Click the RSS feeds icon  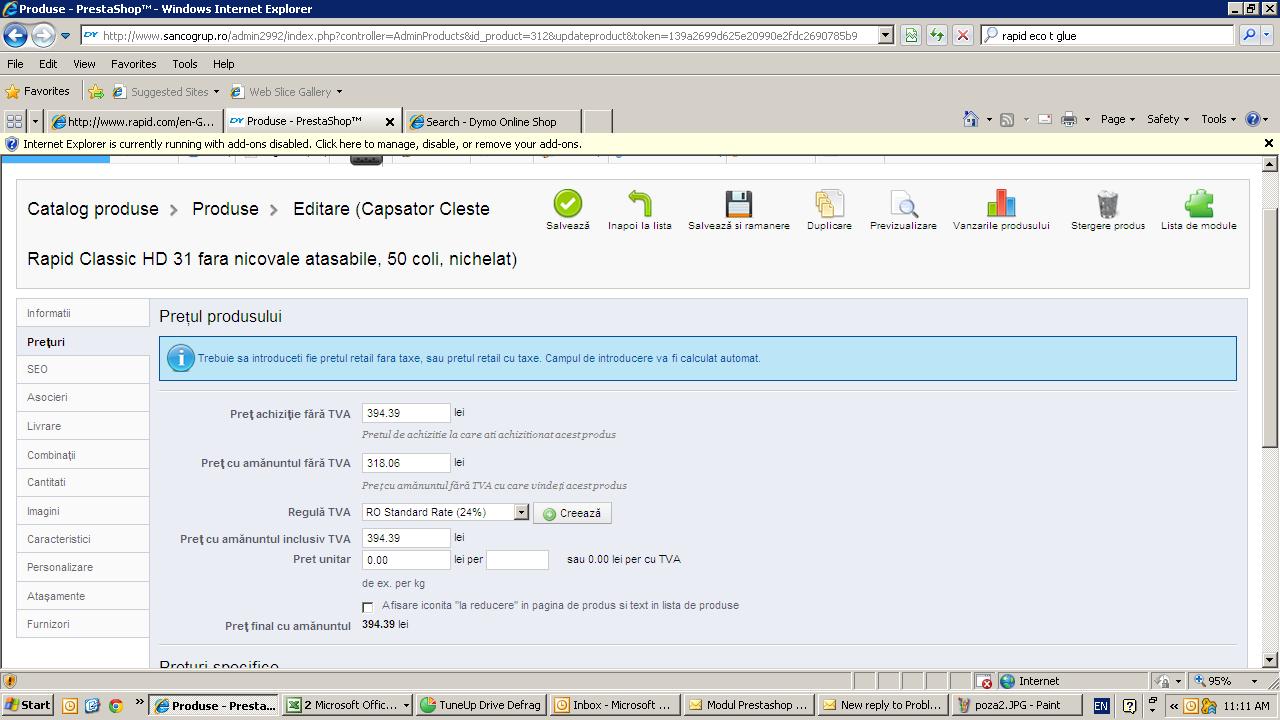(1007, 119)
